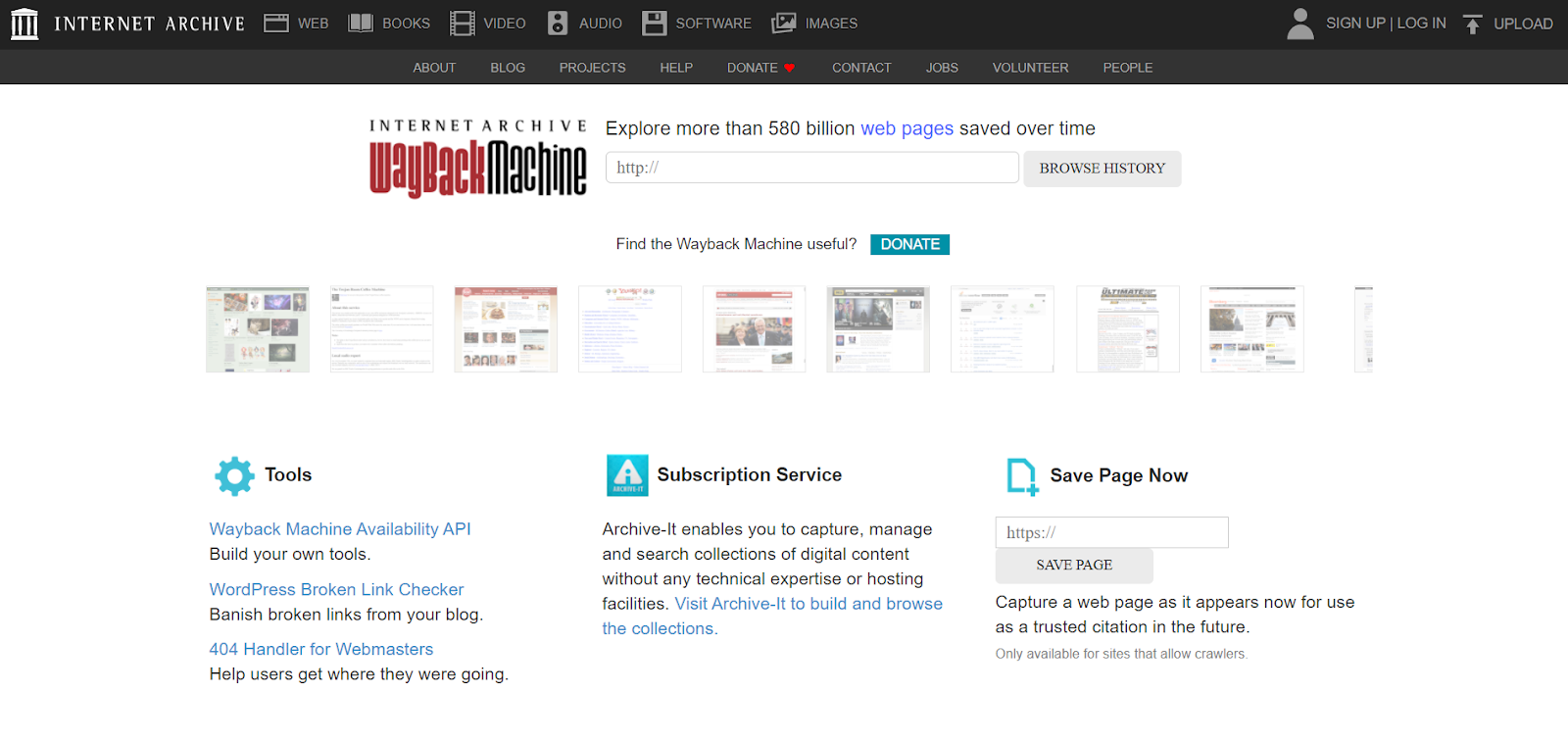Click the SAVE PAGE button
The width and height of the screenshot is (1568, 742).
click(1074, 566)
